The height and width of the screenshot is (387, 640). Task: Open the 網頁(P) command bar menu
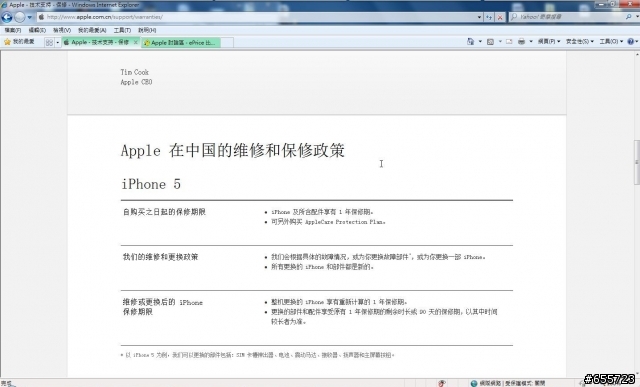[x=549, y=42]
